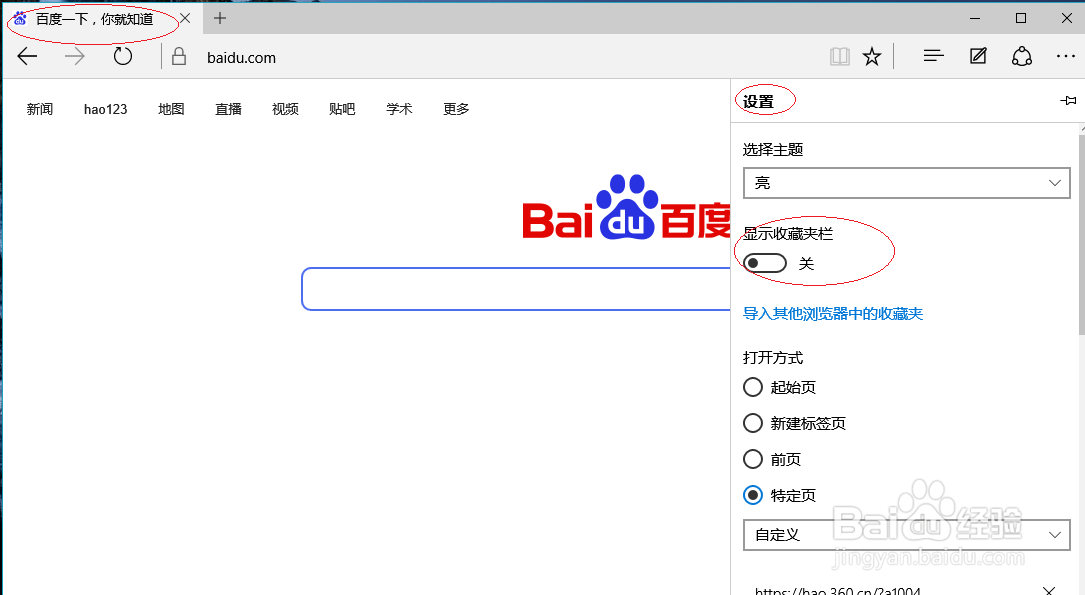Close the Edge browser window
The height and width of the screenshot is (595, 1085).
point(1066,18)
